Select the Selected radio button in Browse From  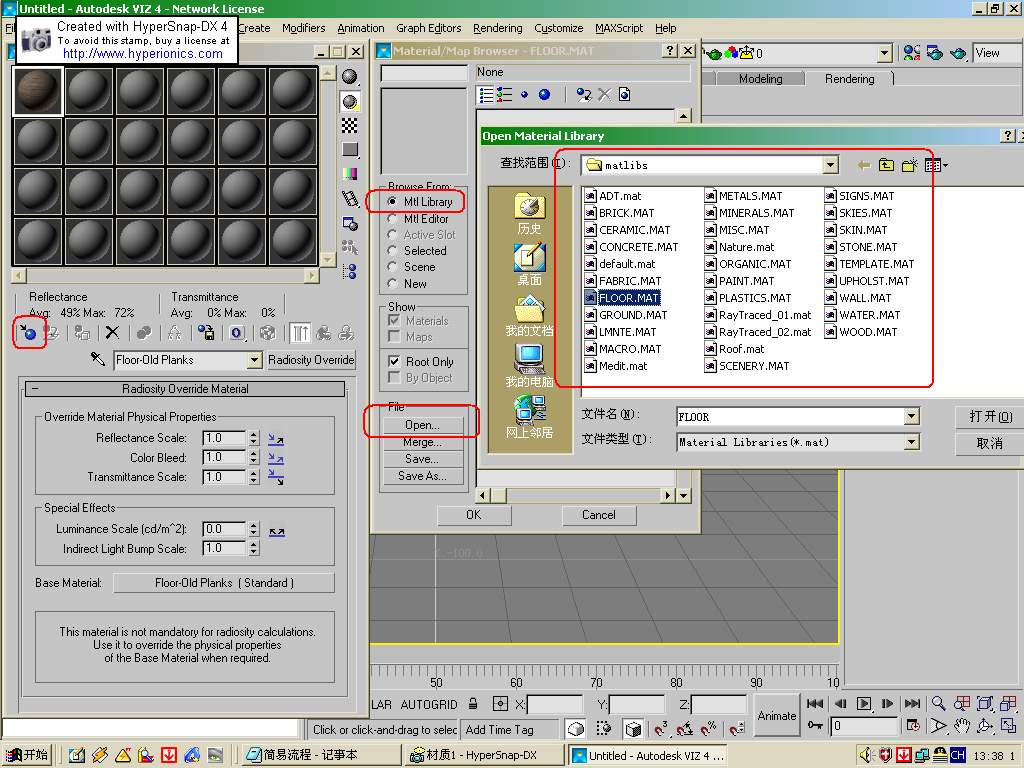392,250
